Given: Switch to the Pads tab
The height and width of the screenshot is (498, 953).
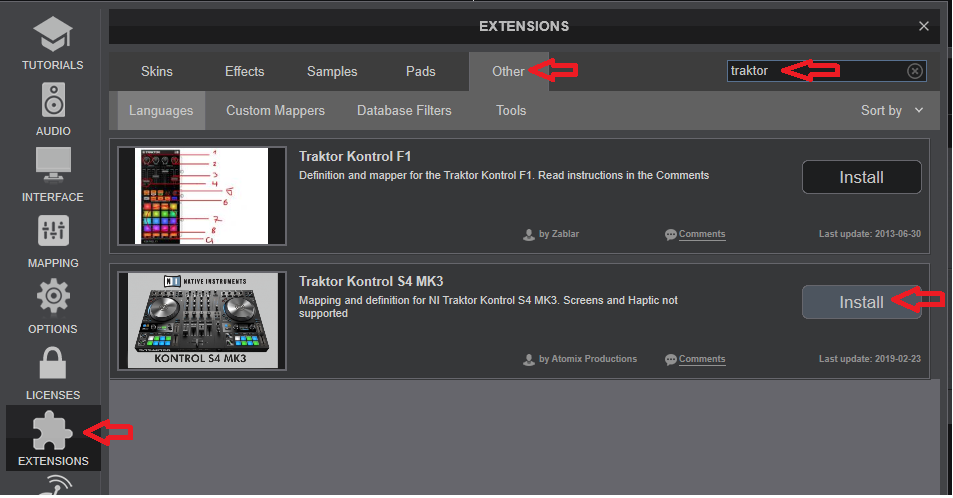Looking at the screenshot, I should 421,71.
